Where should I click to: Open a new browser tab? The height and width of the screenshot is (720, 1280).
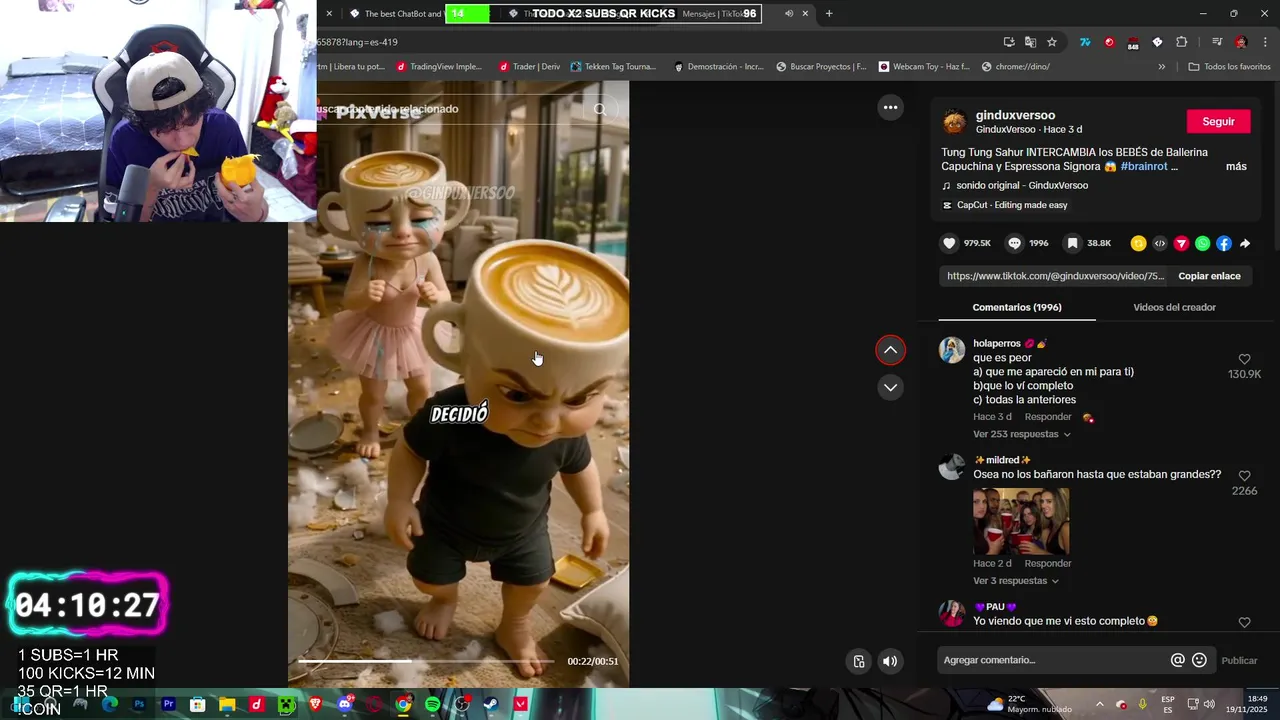(829, 13)
